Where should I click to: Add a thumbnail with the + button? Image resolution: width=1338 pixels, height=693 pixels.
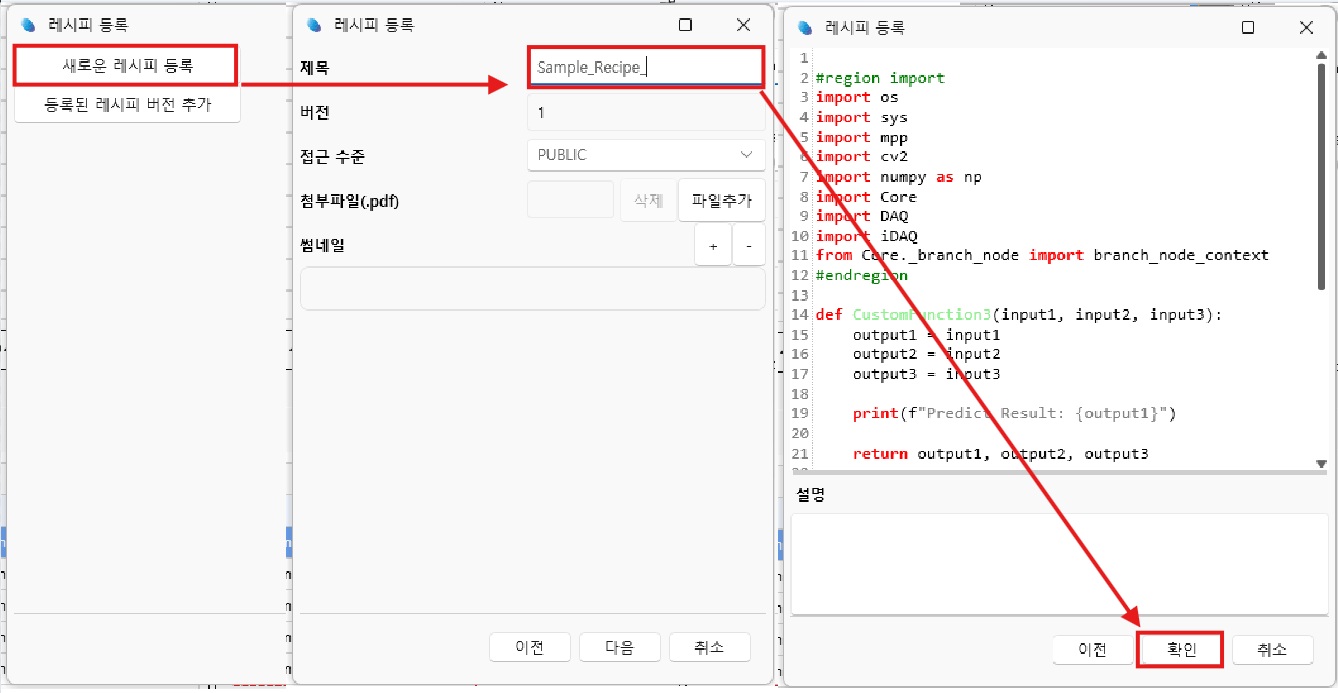(x=713, y=245)
